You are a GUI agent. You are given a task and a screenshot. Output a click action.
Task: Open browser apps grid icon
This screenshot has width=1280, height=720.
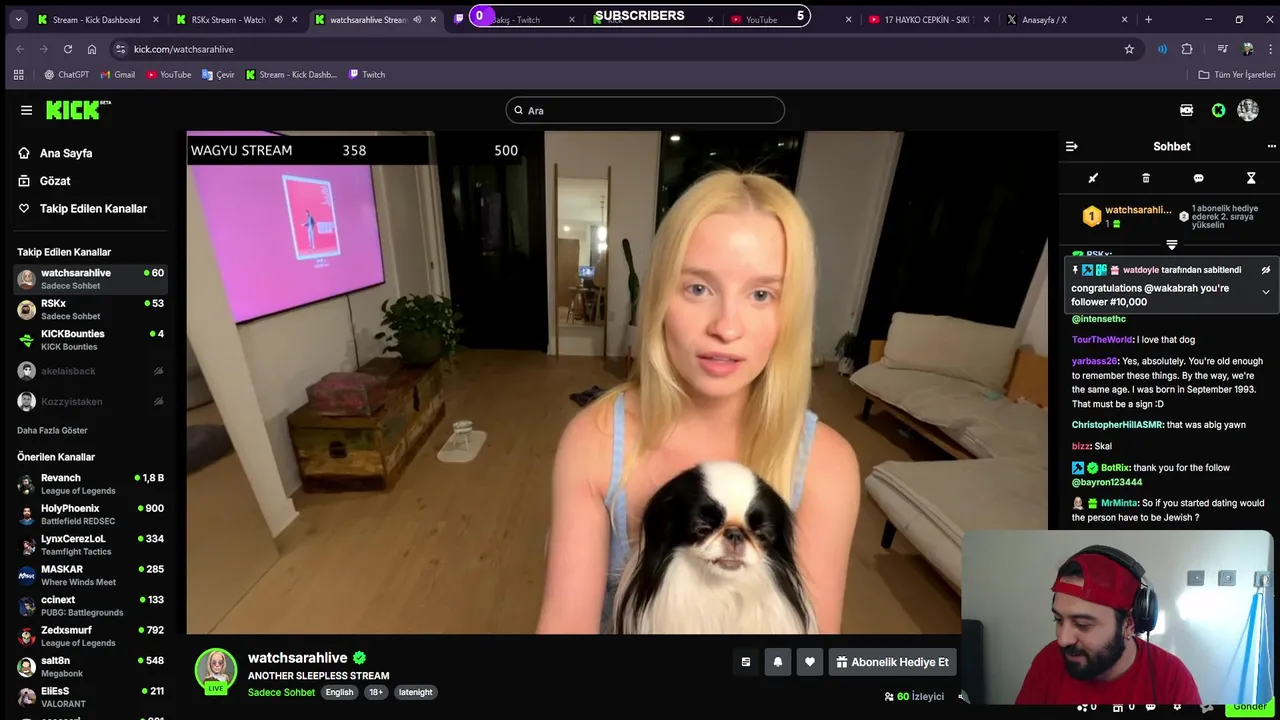coord(18,74)
